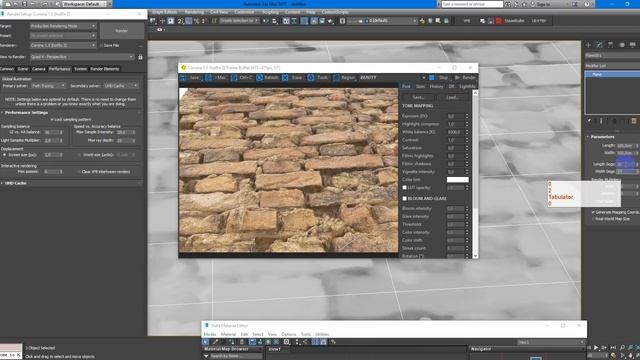This screenshot has height=360, width=640.
Task: Click the frame buffer vertical scrollbar
Action: click(x=475, y=174)
